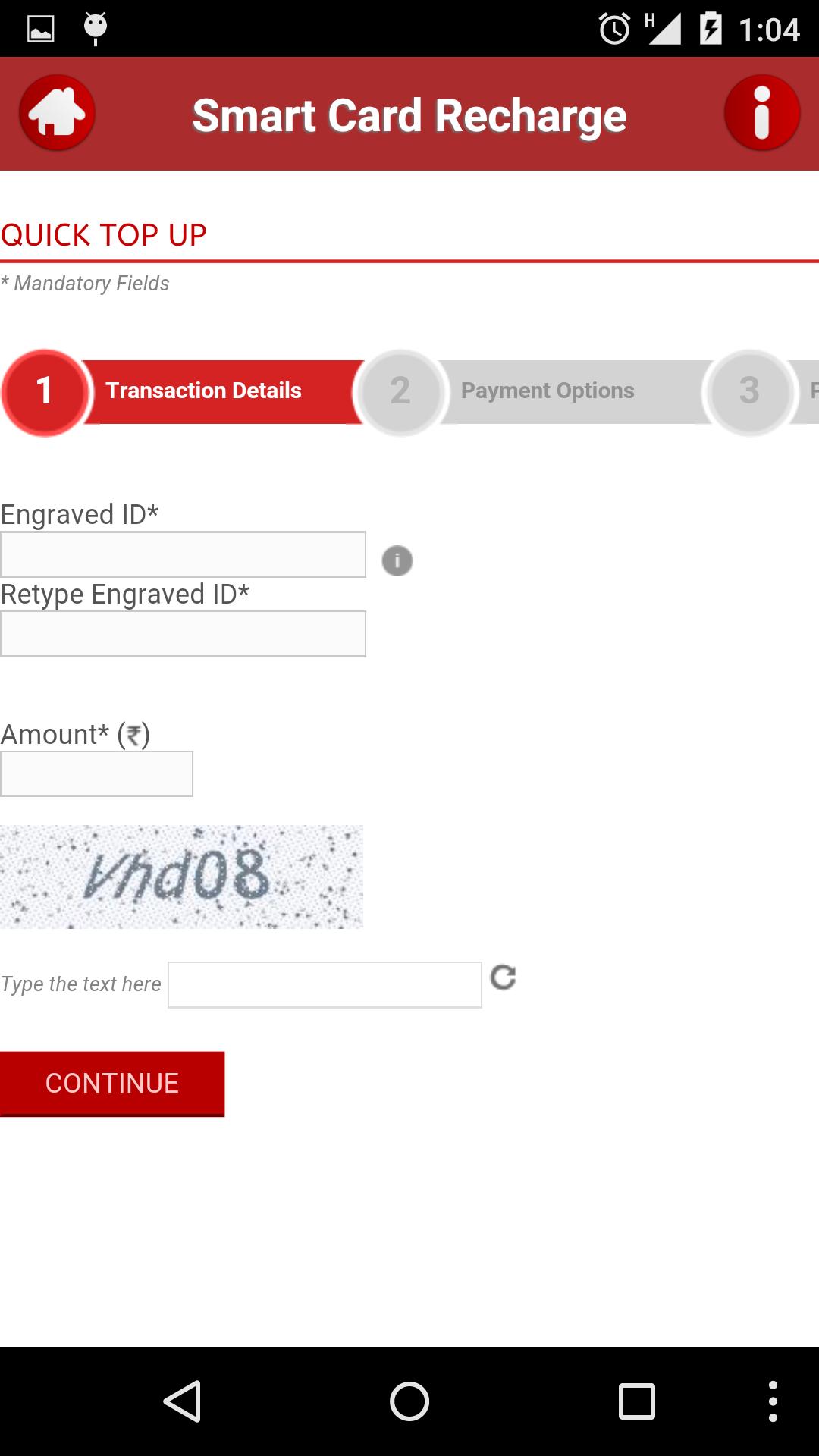Viewport: 819px width, 1456px height.
Task: Tap the captcha image
Action: click(181, 877)
